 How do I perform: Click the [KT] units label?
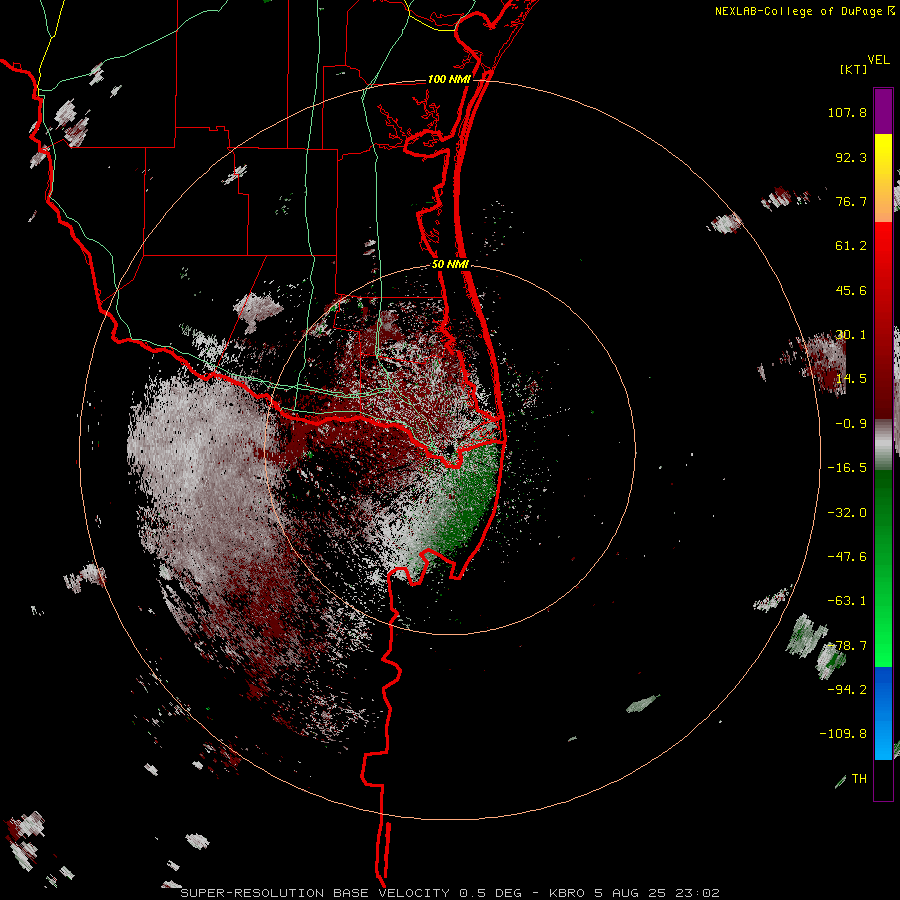(x=854, y=69)
